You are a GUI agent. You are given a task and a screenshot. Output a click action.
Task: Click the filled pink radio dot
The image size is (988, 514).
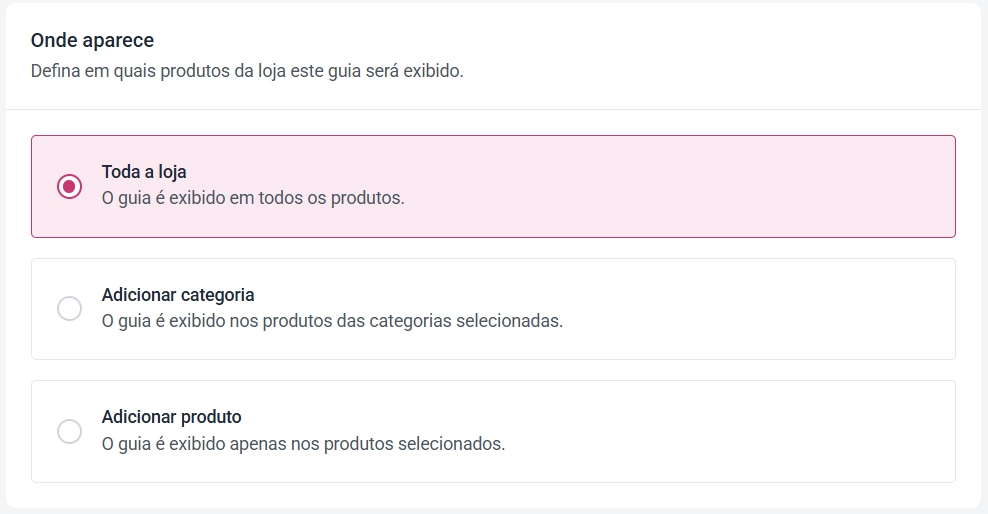69,186
